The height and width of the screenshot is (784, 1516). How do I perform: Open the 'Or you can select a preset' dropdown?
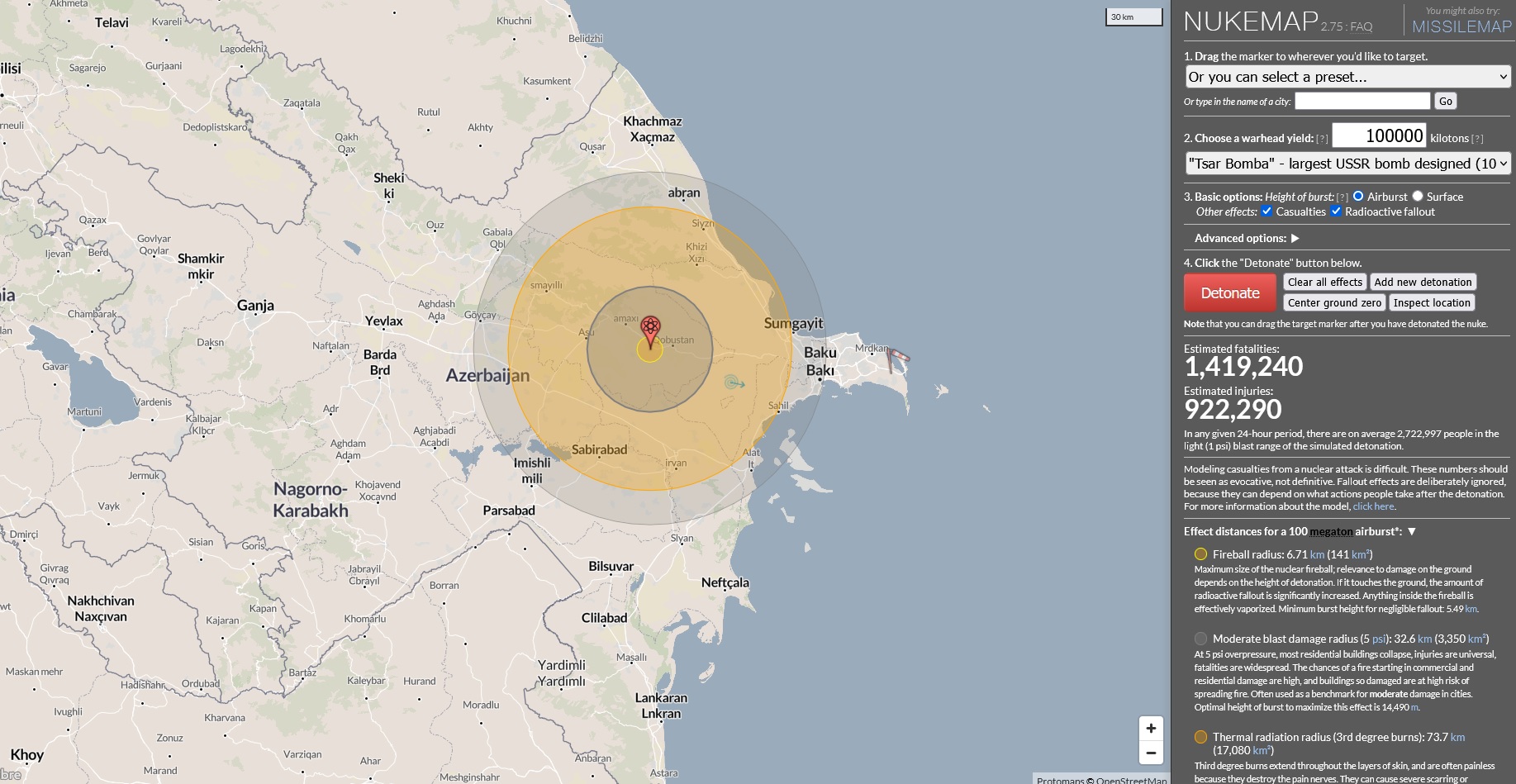pyautogui.click(x=1348, y=77)
